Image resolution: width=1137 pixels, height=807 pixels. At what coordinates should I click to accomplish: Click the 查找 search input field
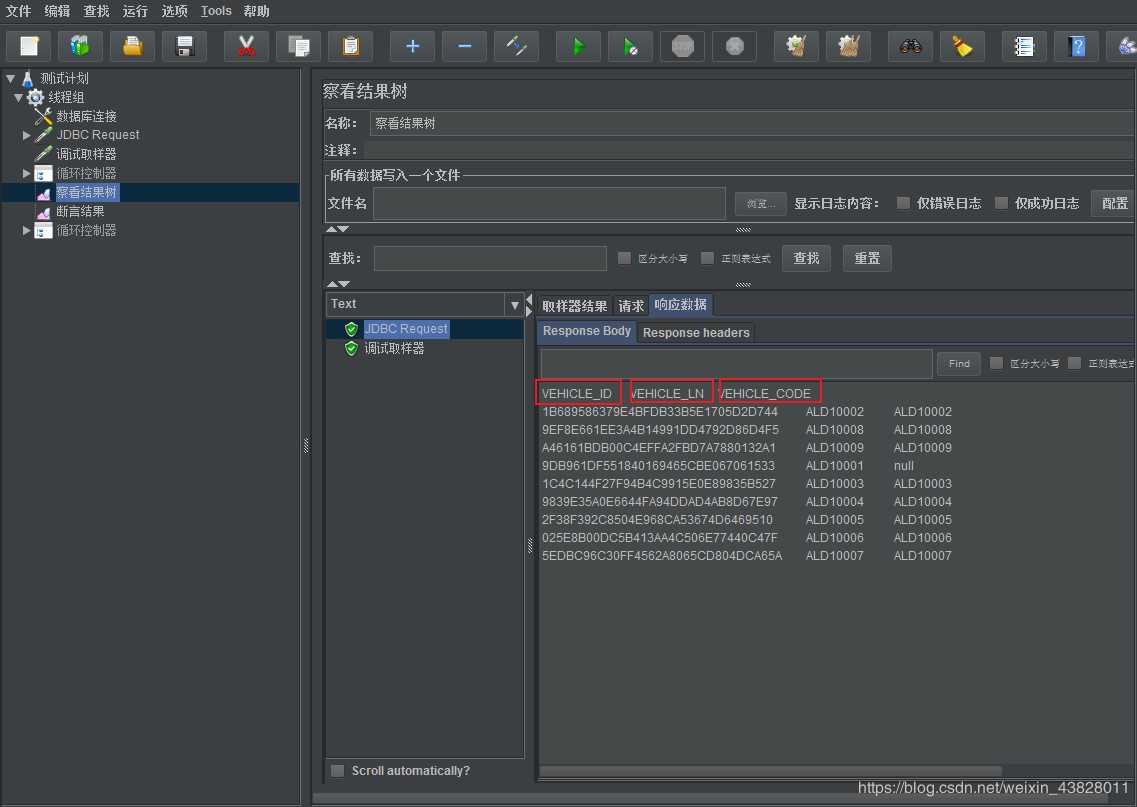[490, 258]
